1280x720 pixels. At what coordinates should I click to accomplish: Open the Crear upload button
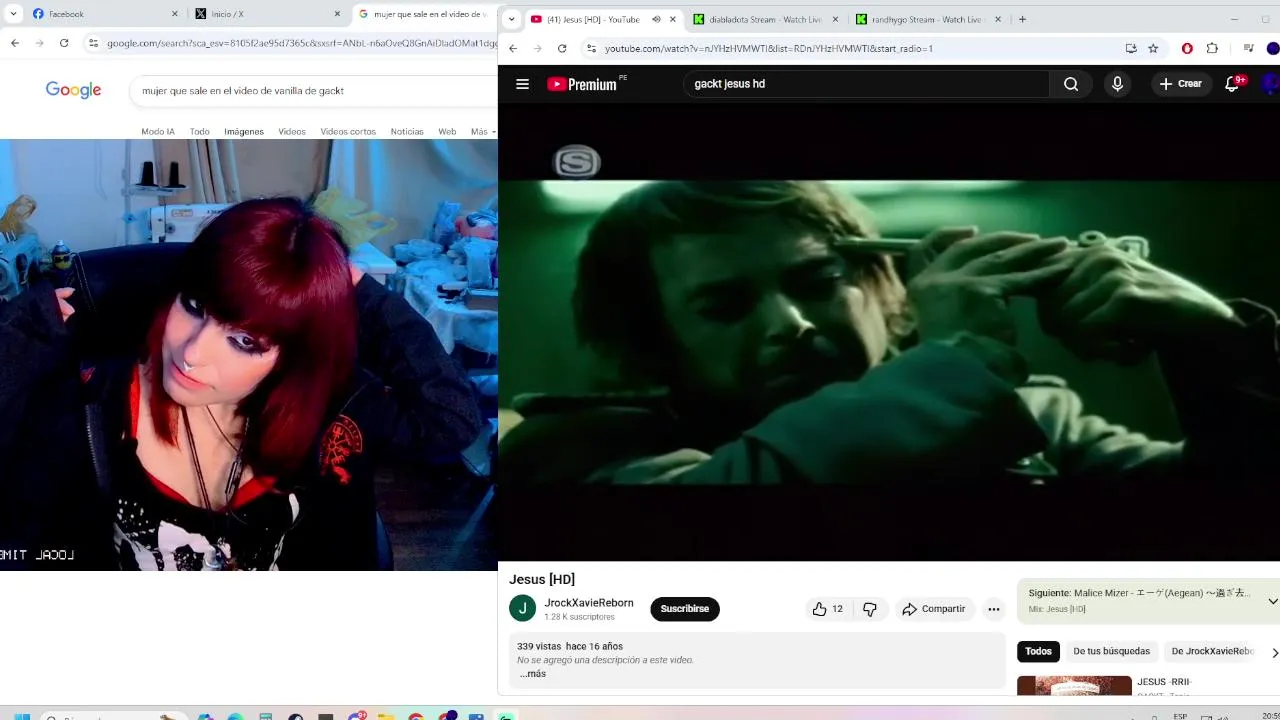coord(1180,84)
